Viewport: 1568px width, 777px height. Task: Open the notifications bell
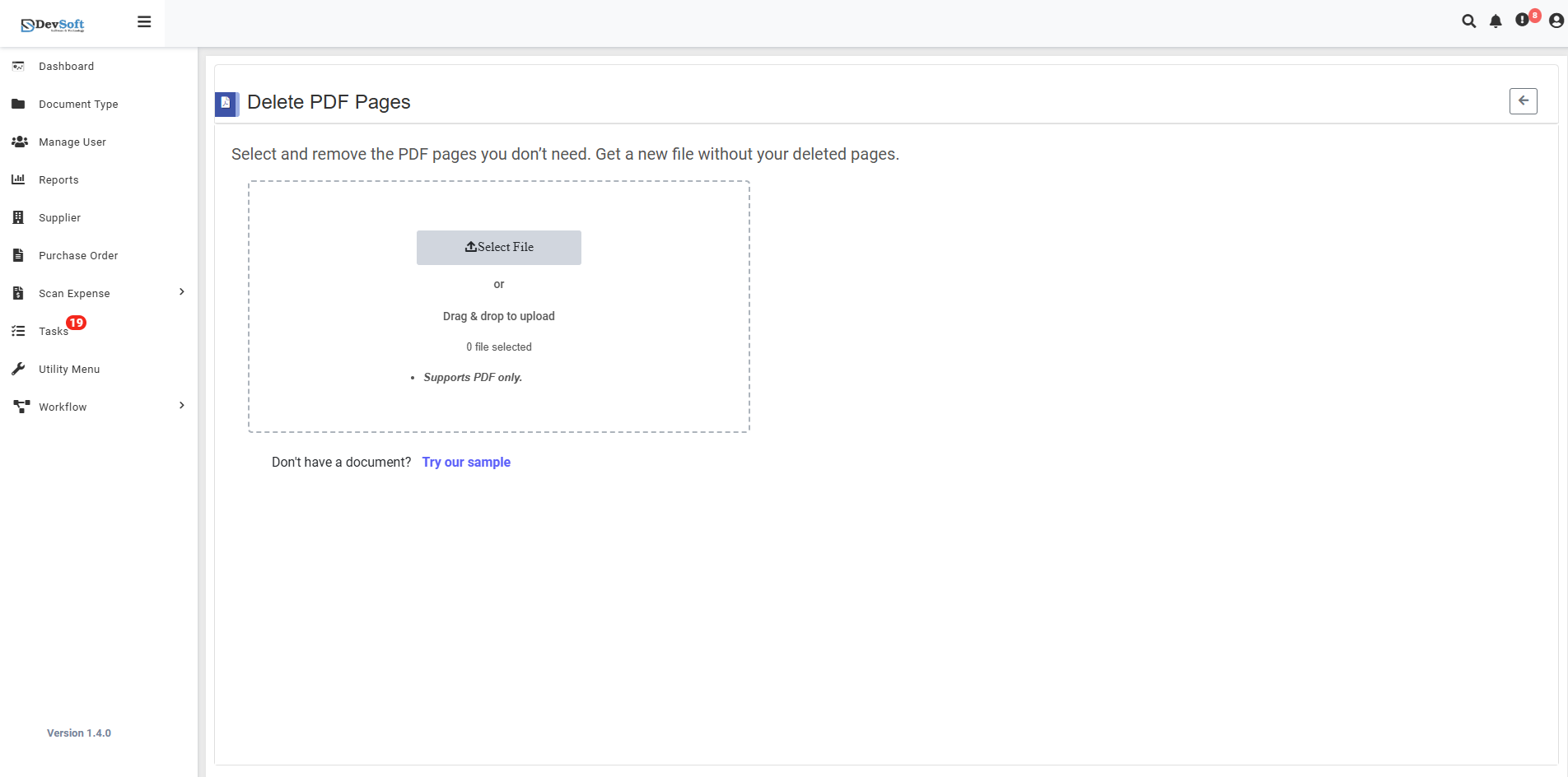point(1496,21)
